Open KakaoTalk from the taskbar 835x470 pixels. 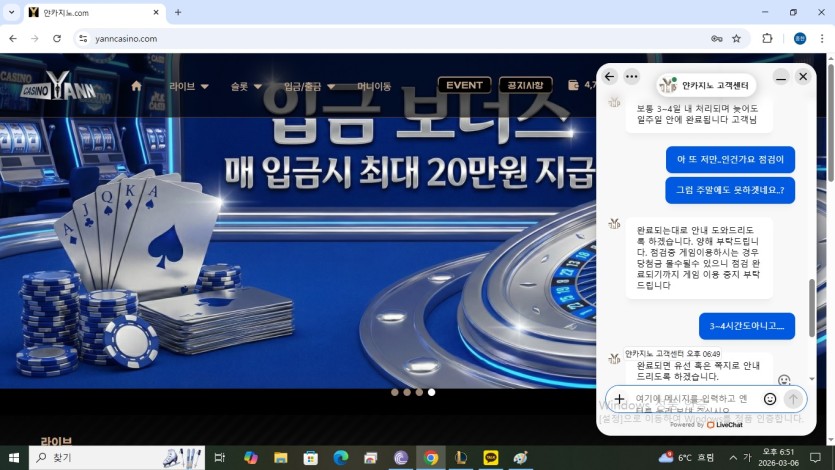tap(491, 458)
